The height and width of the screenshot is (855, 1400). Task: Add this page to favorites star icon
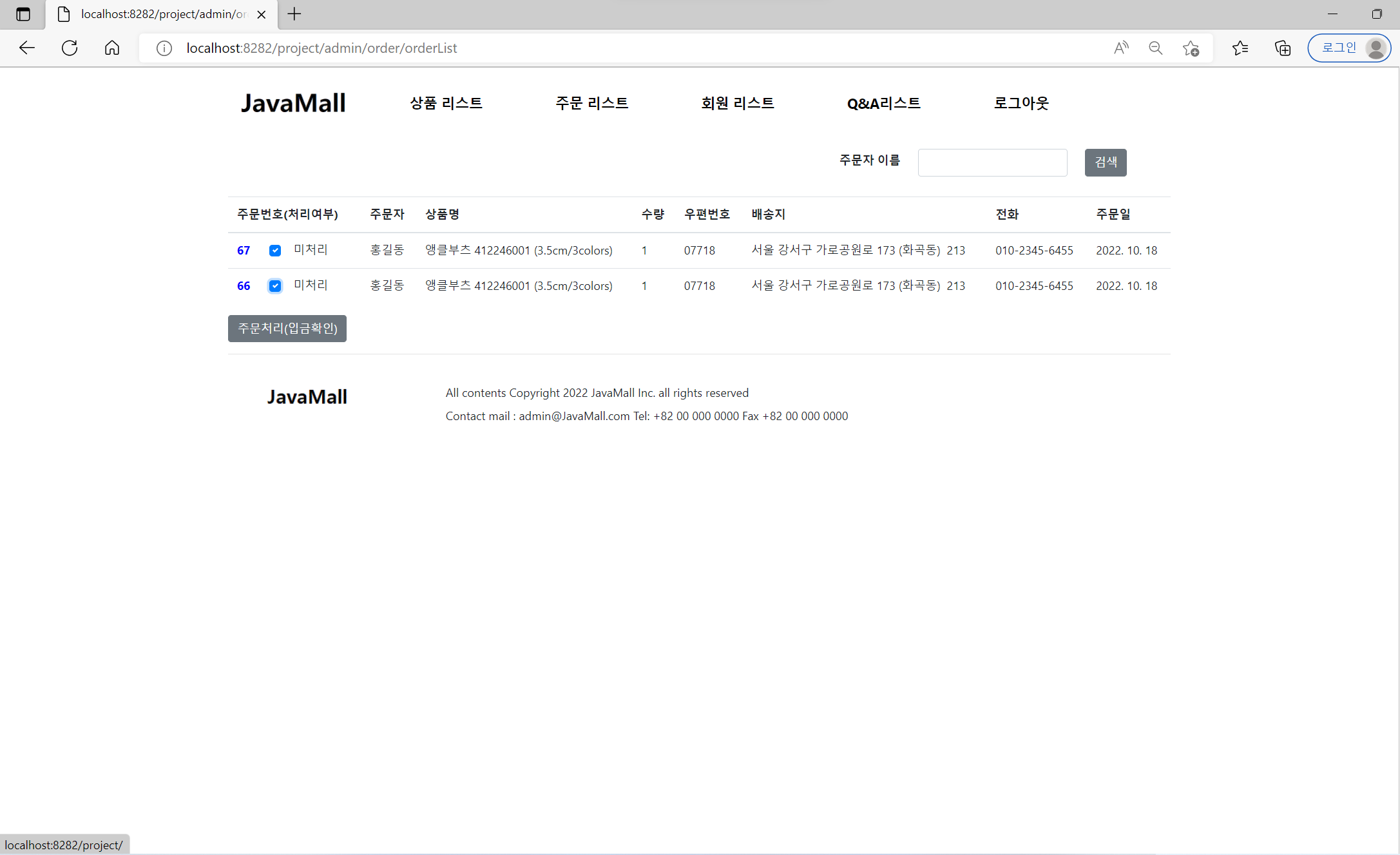[1191, 48]
